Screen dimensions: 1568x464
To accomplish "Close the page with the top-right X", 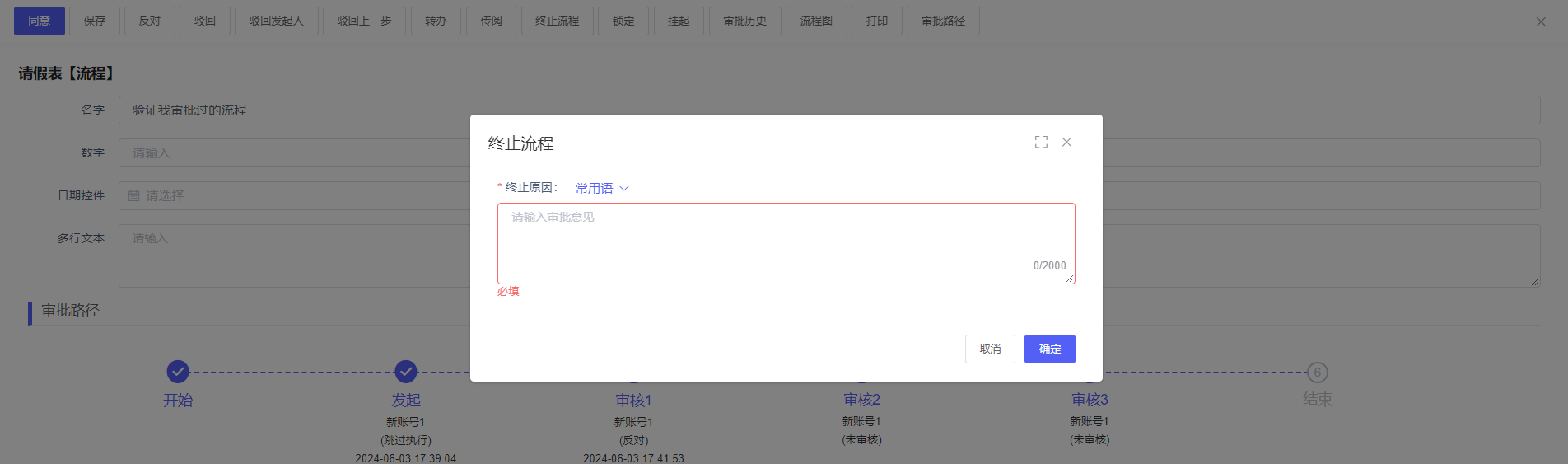I will tap(1541, 21).
